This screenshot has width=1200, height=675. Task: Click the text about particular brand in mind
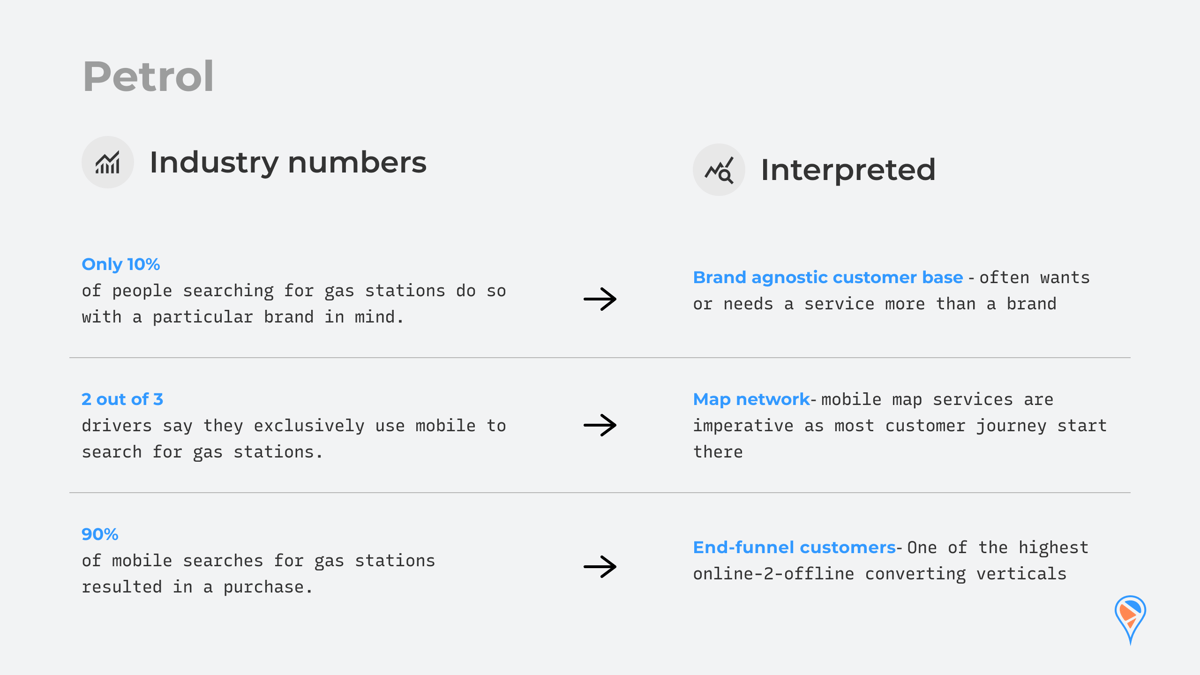point(294,304)
